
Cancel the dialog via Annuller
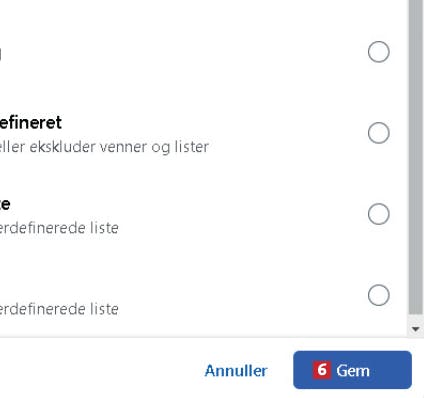(x=236, y=371)
